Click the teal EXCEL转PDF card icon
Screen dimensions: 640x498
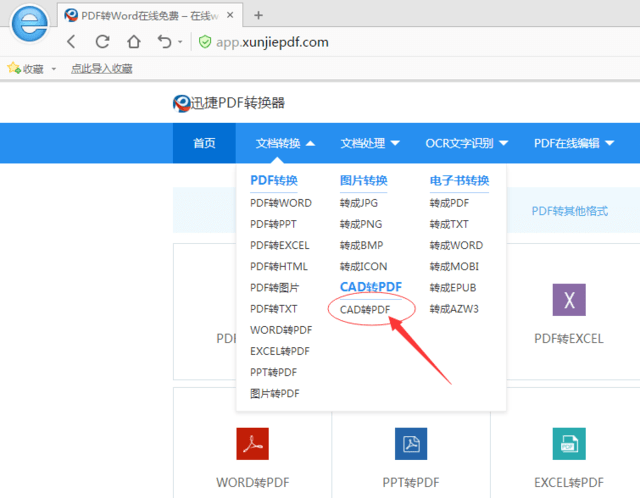click(x=569, y=444)
